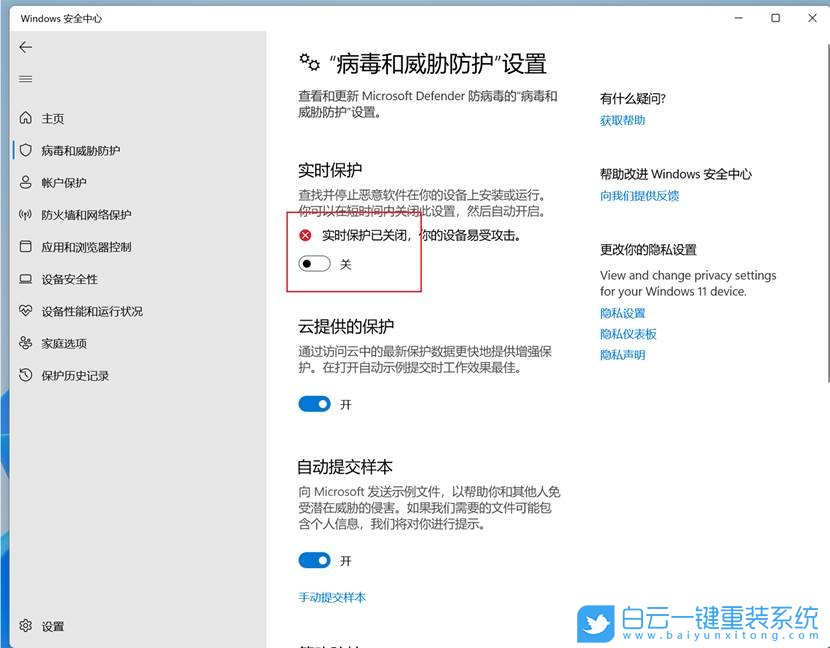Turn off the 自动提交样本 toggle
This screenshot has width=830, height=648.
pyautogui.click(x=314, y=560)
